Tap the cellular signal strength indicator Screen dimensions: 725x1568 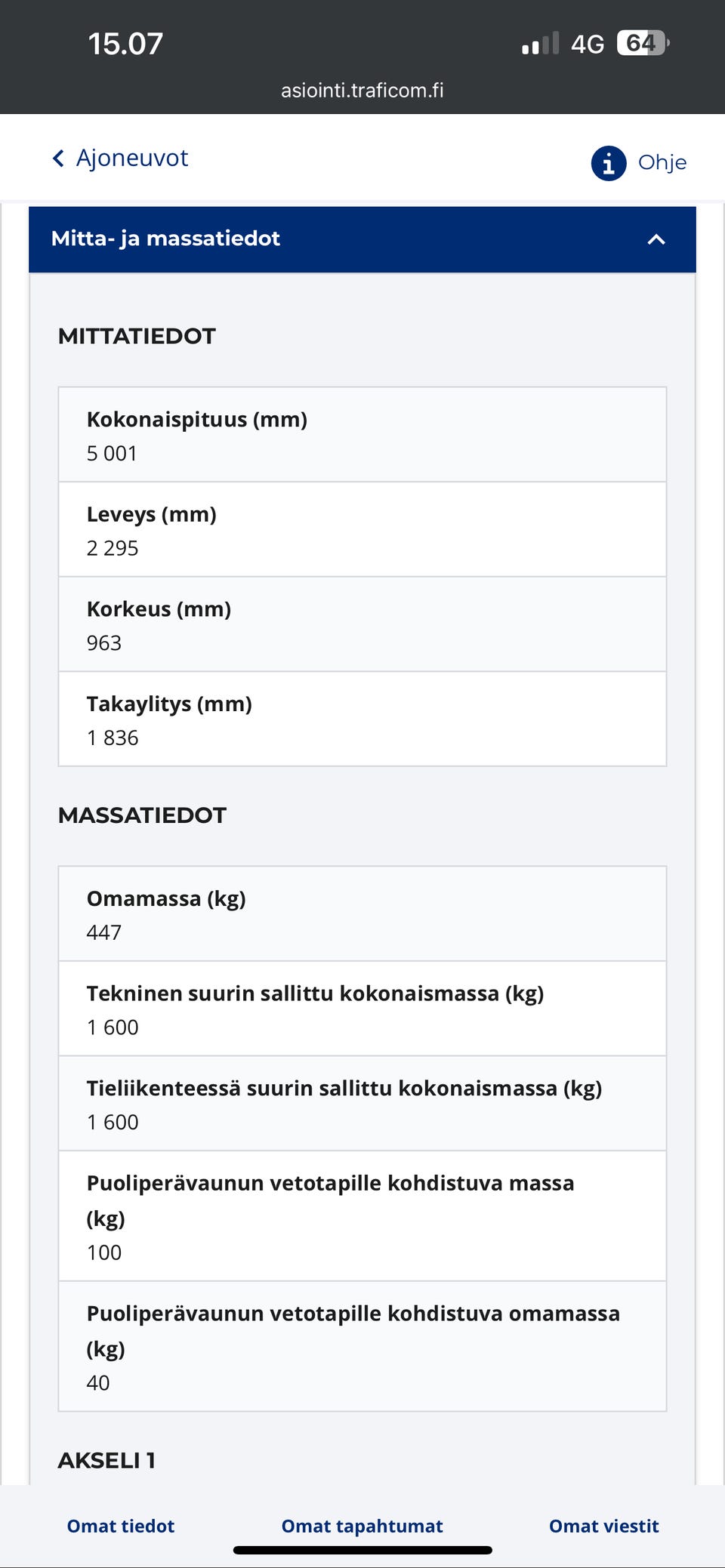click(540, 44)
